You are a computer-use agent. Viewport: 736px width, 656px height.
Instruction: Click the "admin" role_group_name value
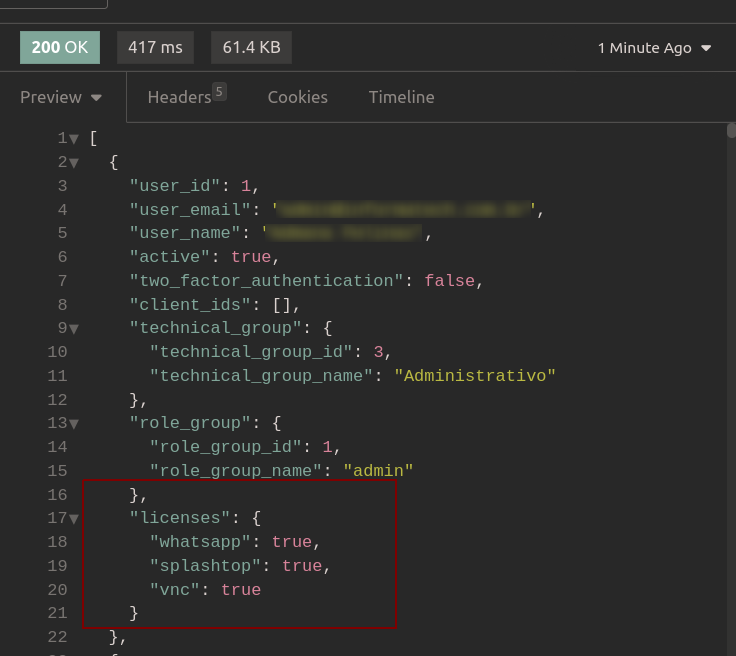tap(378, 471)
